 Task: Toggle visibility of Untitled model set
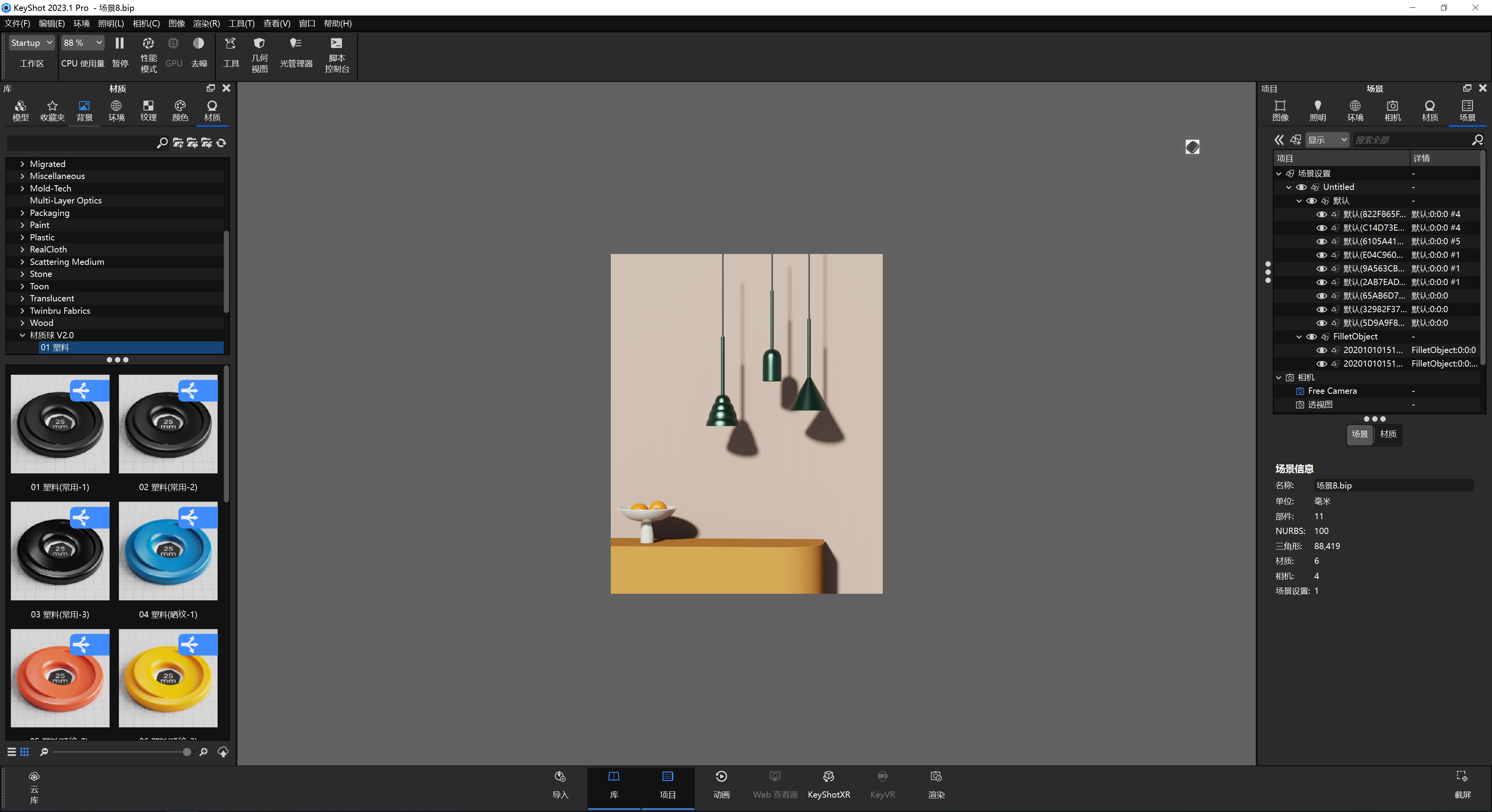(1301, 188)
